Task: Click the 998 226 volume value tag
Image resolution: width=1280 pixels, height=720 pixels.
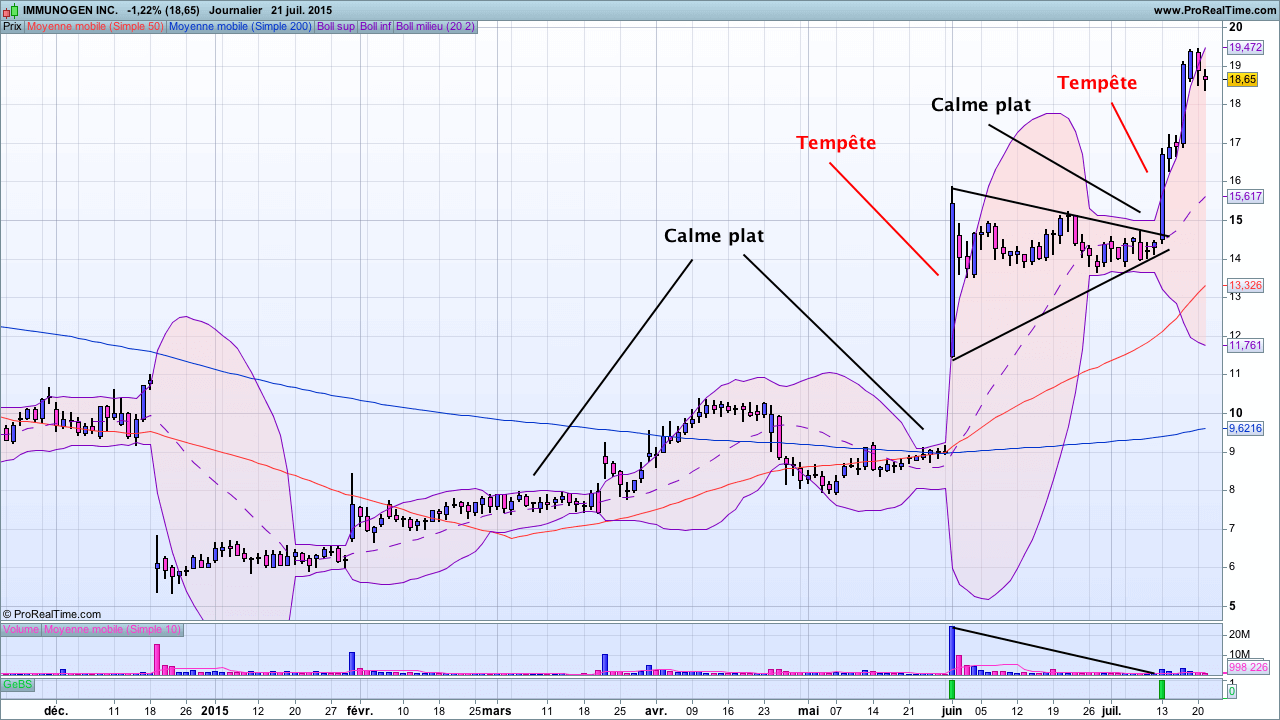Action: pyautogui.click(x=1248, y=668)
